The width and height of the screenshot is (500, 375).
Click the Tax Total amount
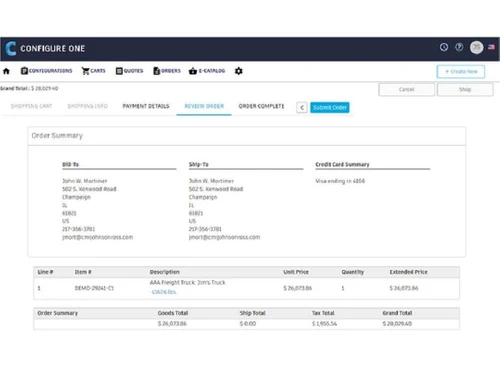coord(325,324)
